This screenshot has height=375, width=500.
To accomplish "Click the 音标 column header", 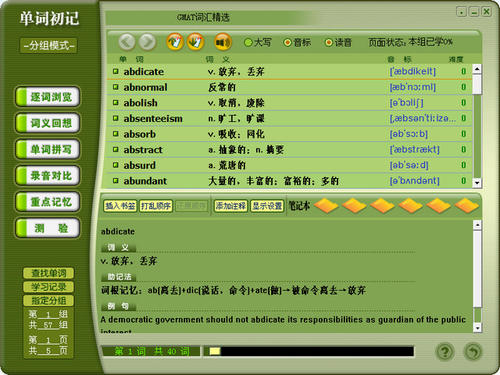I will pyautogui.click(x=400, y=59).
